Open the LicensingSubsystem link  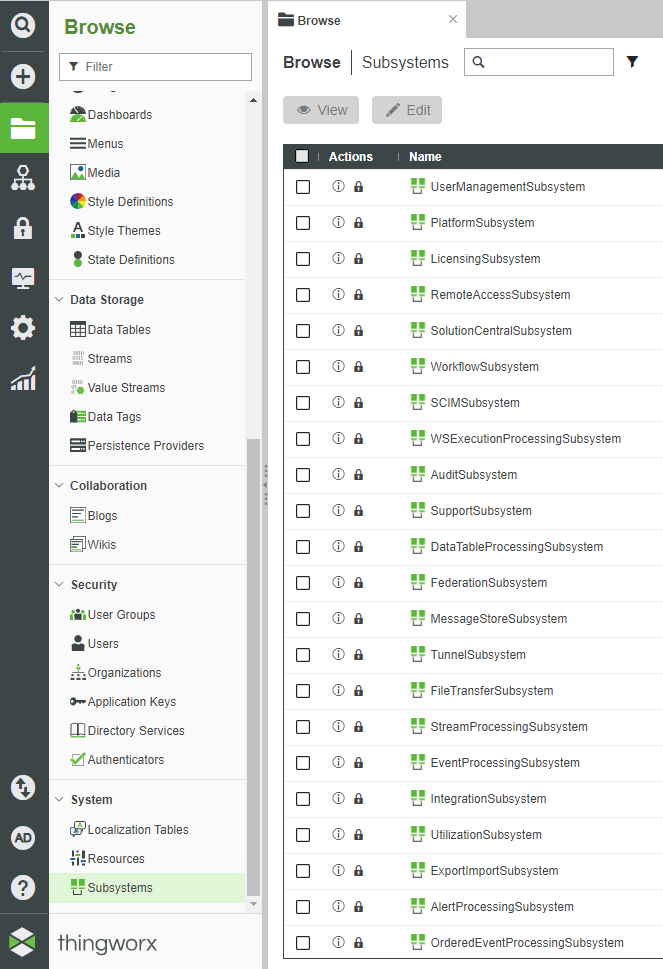tap(484, 259)
